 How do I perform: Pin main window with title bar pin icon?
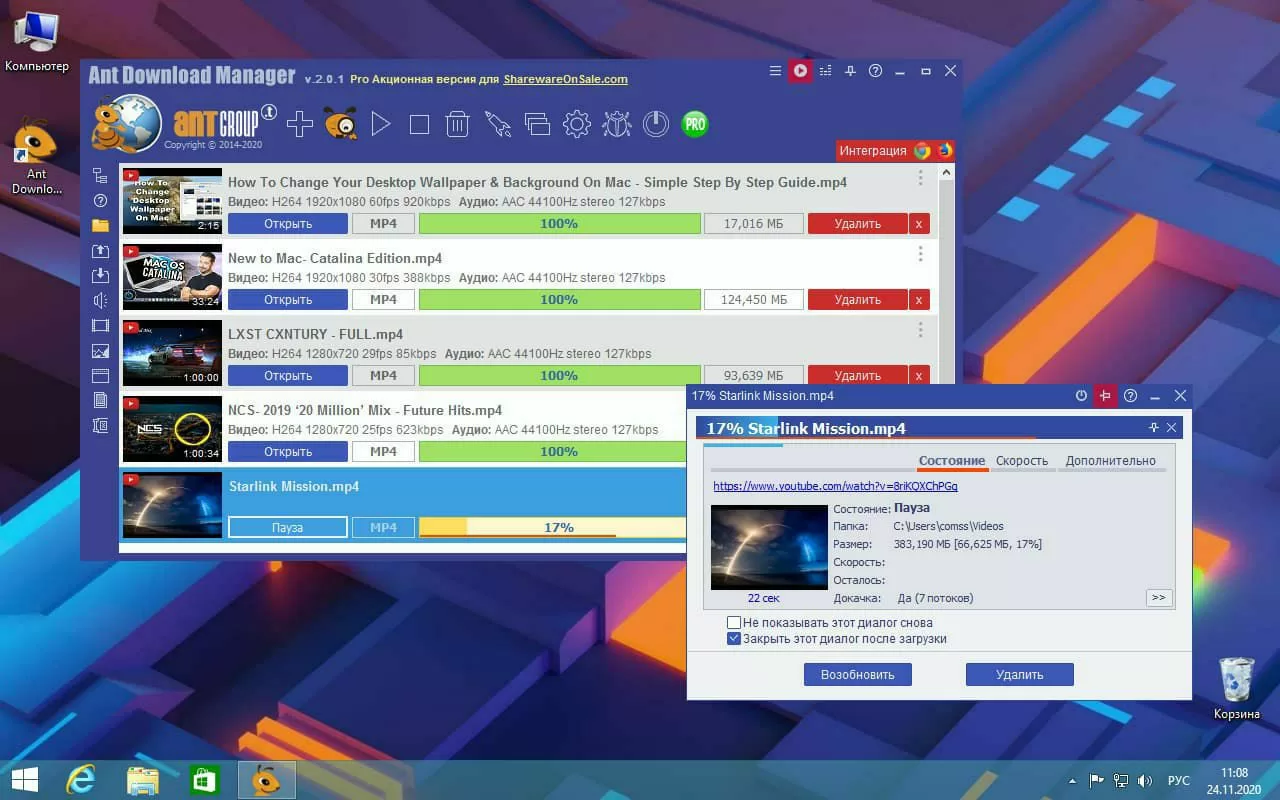pyautogui.click(x=850, y=71)
